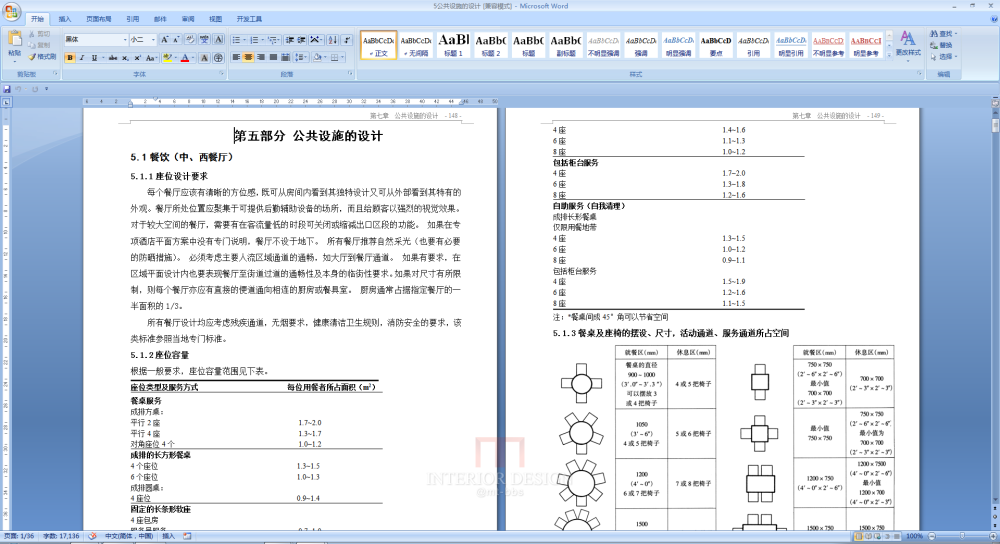This screenshot has width=1000, height=544.
Task: Click the Phonetic Guide (变) icon
Action: pyautogui.click(x=204, y=40)
